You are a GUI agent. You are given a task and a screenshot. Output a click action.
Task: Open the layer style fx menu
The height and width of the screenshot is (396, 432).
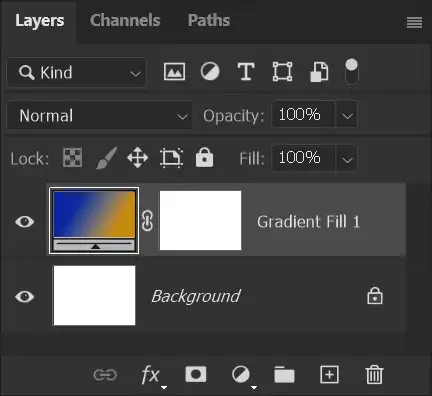point(152,376)
